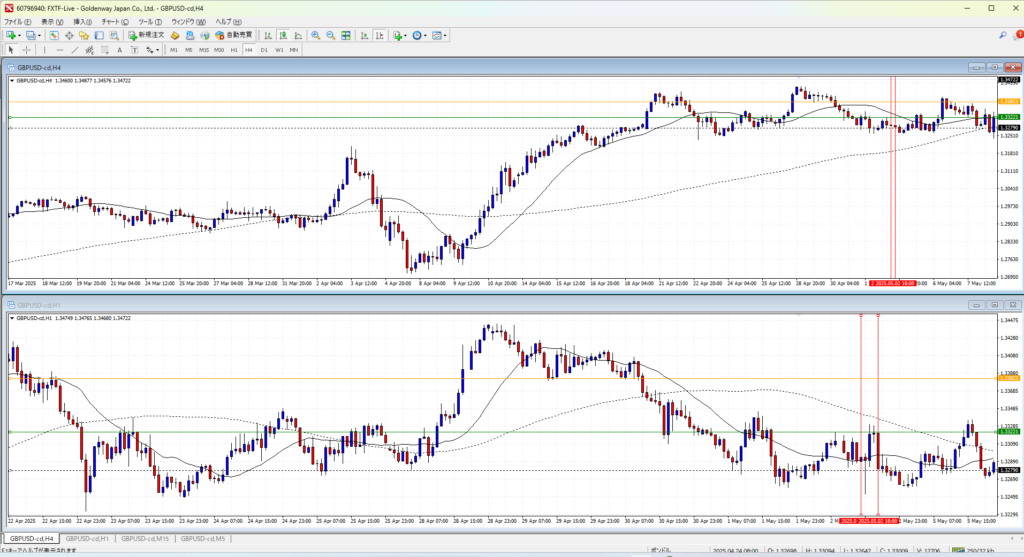Switch chart timeframe to H1
Image resolution: width=1024 pixels, height=557 pixels.
tap(234, 49)
